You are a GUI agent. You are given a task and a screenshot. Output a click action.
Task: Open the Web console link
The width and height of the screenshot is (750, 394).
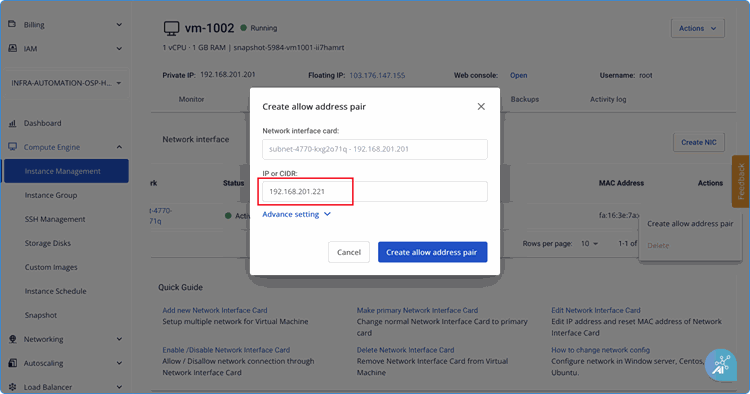click(518, 76)
